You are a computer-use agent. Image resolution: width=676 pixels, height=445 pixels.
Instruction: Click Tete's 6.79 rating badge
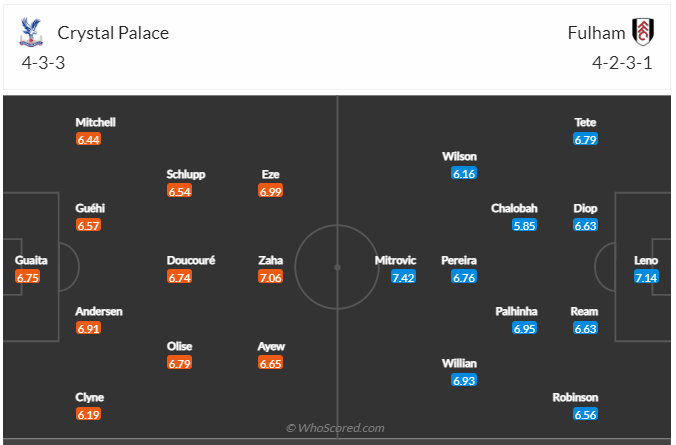pos(585,139)
